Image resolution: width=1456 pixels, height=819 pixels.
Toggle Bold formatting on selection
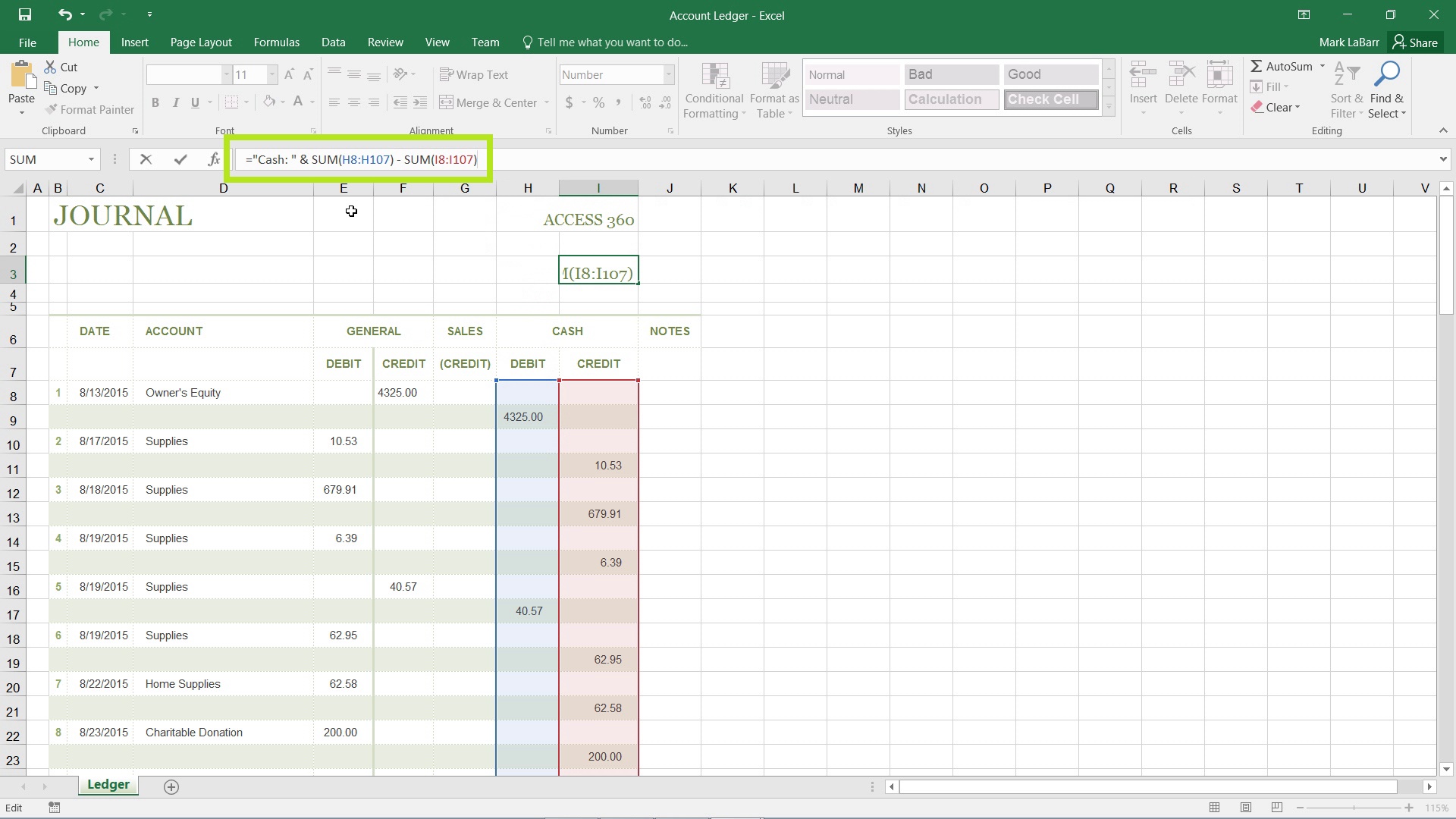pyautogui.click(x=155, y=102)
